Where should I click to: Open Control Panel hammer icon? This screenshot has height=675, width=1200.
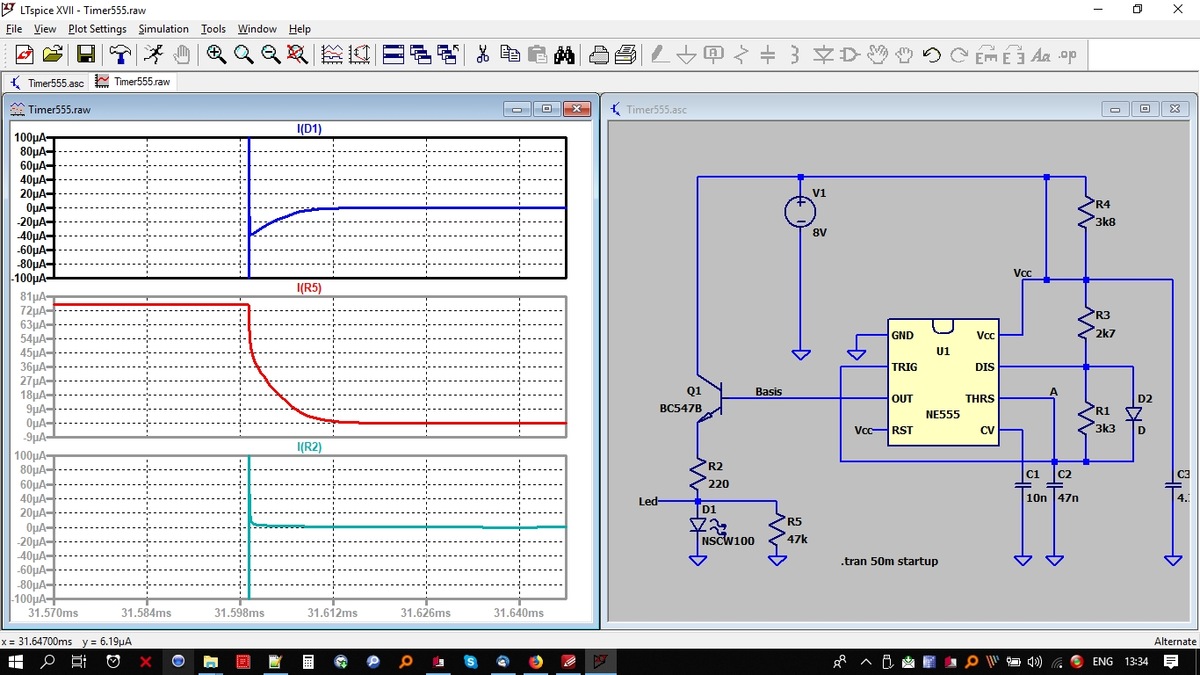119,54
